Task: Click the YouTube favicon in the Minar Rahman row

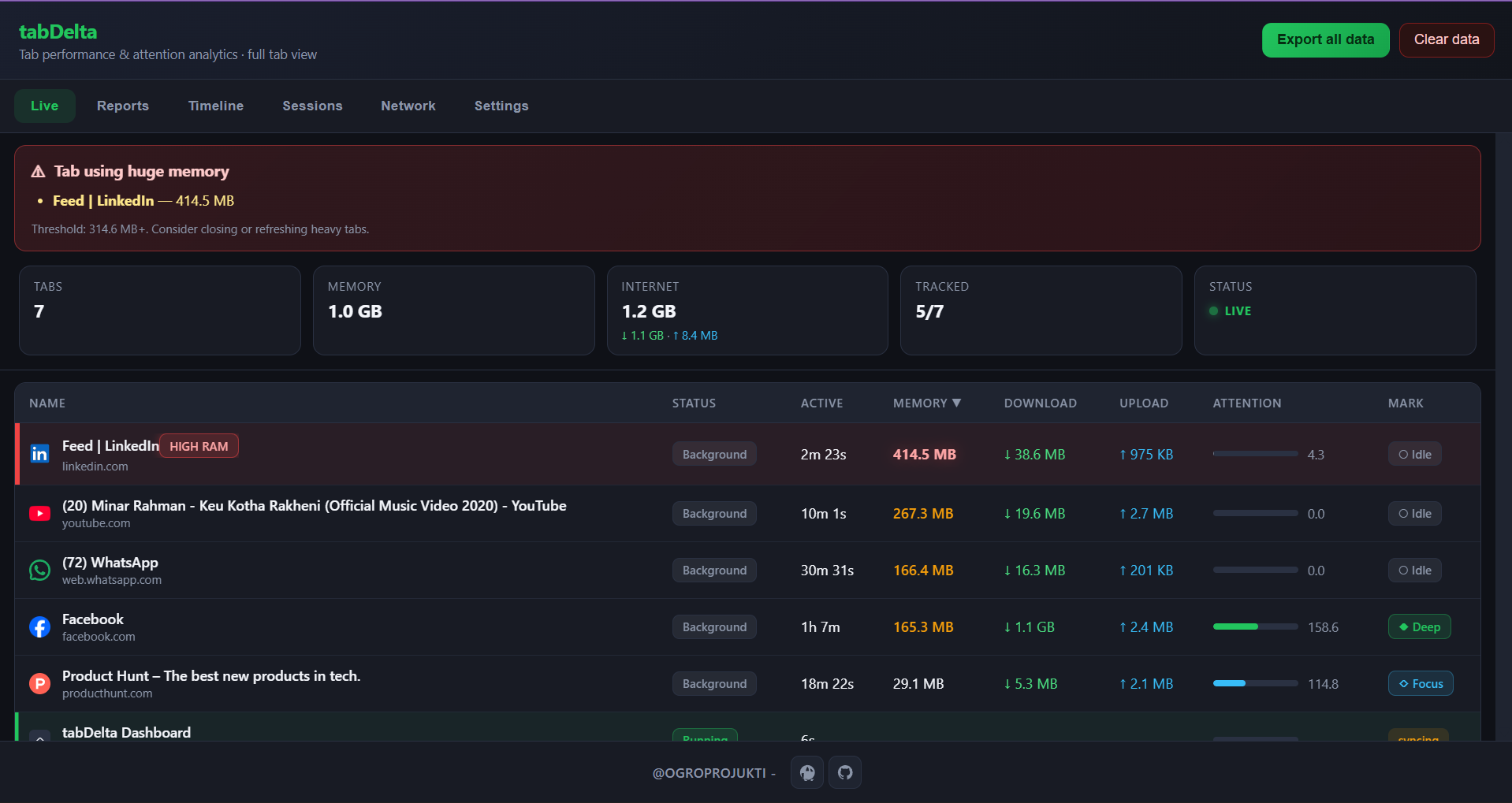Action: pyautogui.click(x=39, y=514)
